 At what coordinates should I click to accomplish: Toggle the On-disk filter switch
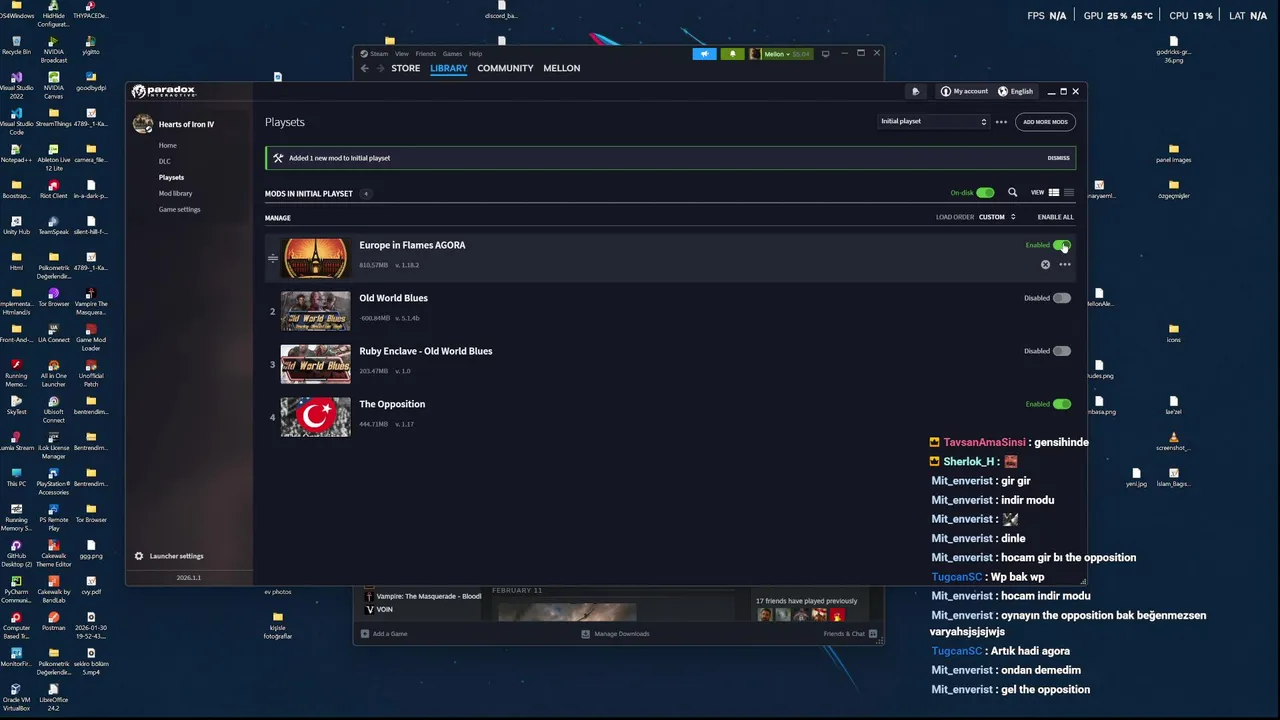point(985,193)
